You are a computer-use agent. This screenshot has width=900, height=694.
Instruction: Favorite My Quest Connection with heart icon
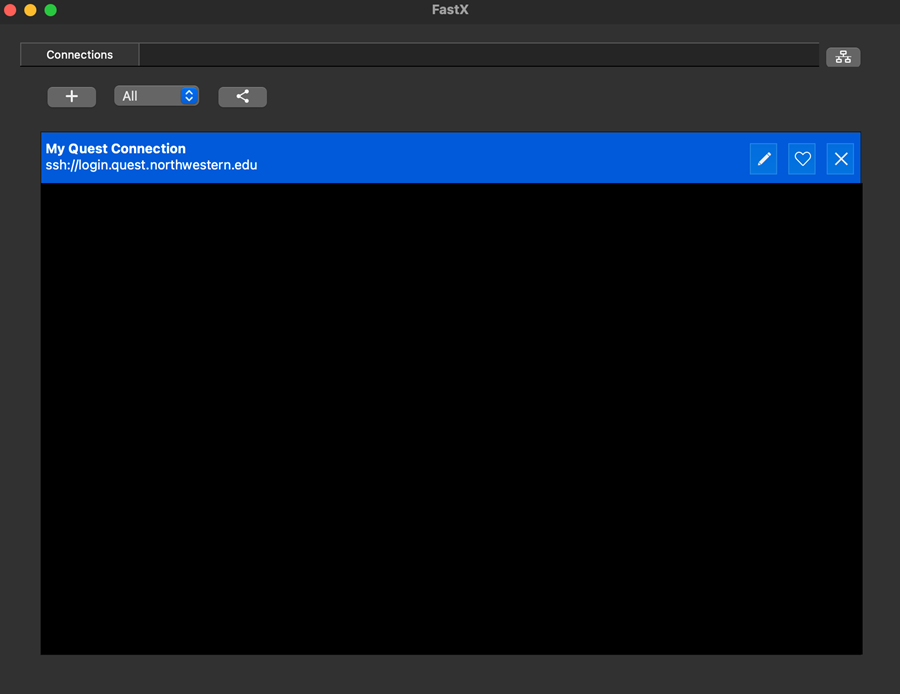coord(802,158)
